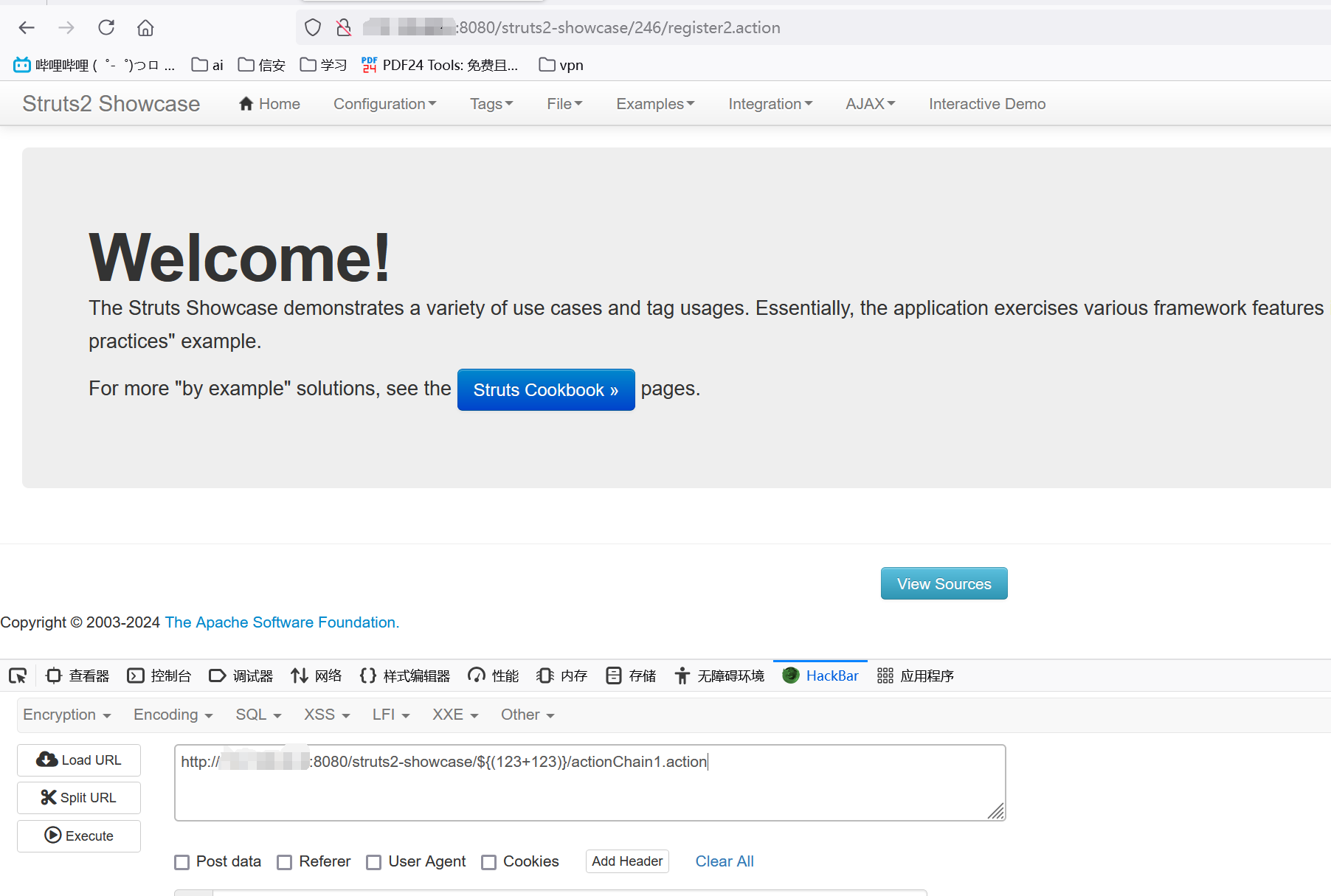Viewport: 1331px width, 896px height.
Task: Click the Home link in navbar
Action: (x=269, y=104)
